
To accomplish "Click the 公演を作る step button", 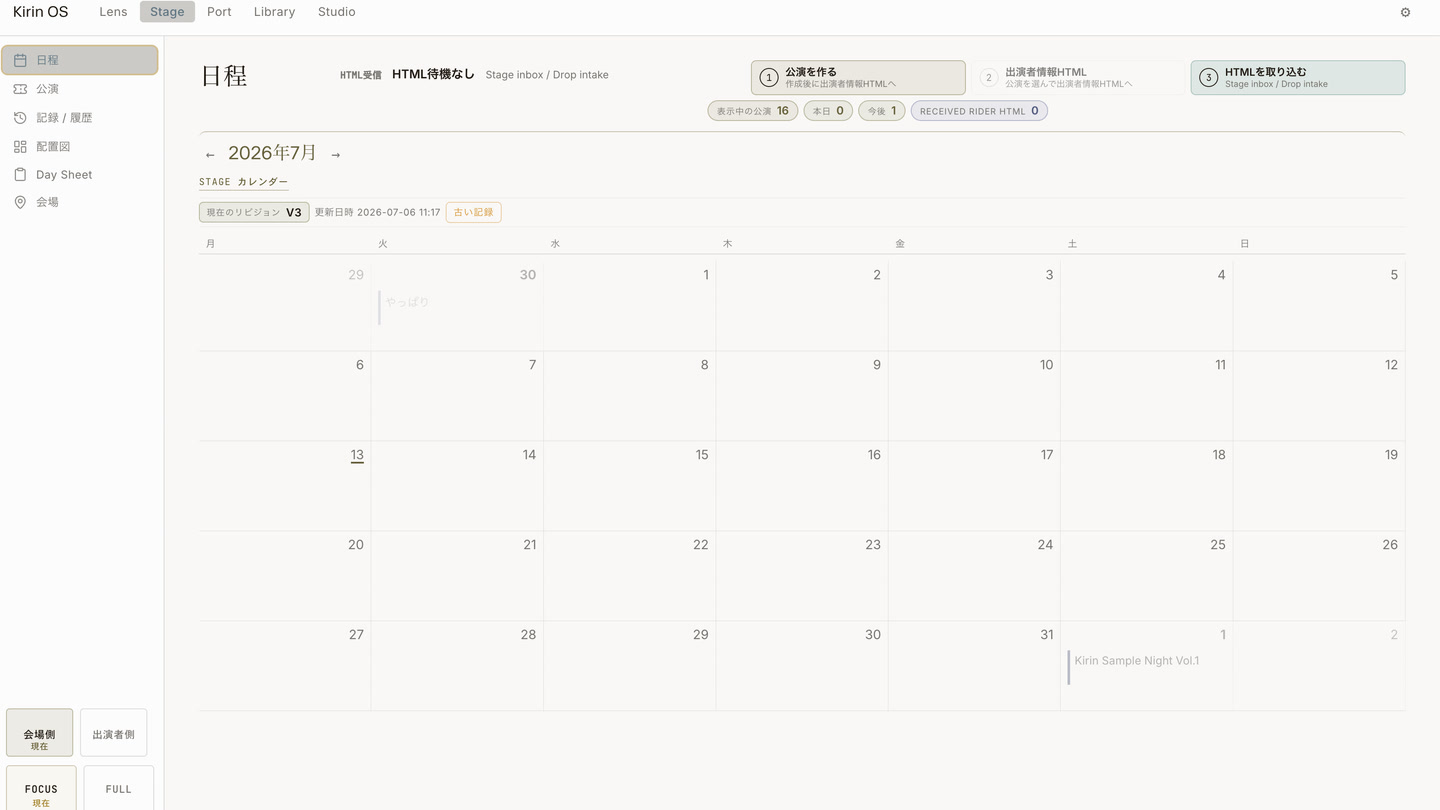I will click(858, 77).
